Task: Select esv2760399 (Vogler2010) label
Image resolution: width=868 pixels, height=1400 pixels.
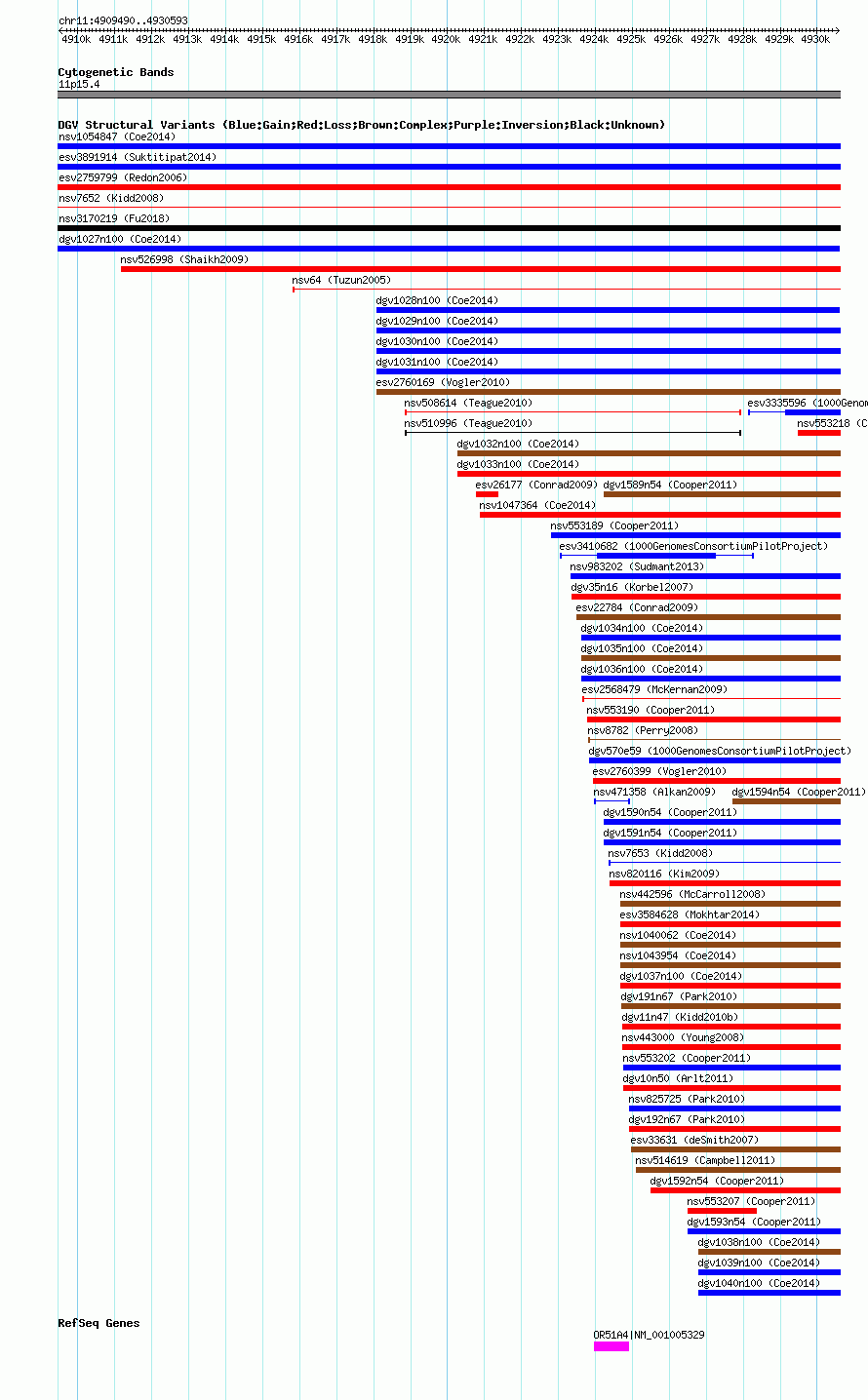Action: 659,771
